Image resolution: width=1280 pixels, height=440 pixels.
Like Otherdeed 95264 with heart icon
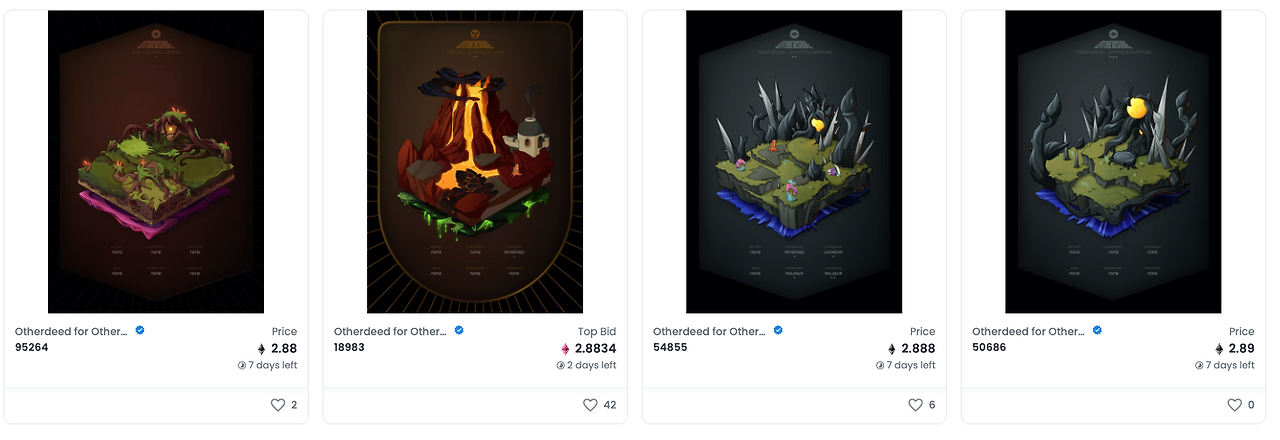coord(278,405)
